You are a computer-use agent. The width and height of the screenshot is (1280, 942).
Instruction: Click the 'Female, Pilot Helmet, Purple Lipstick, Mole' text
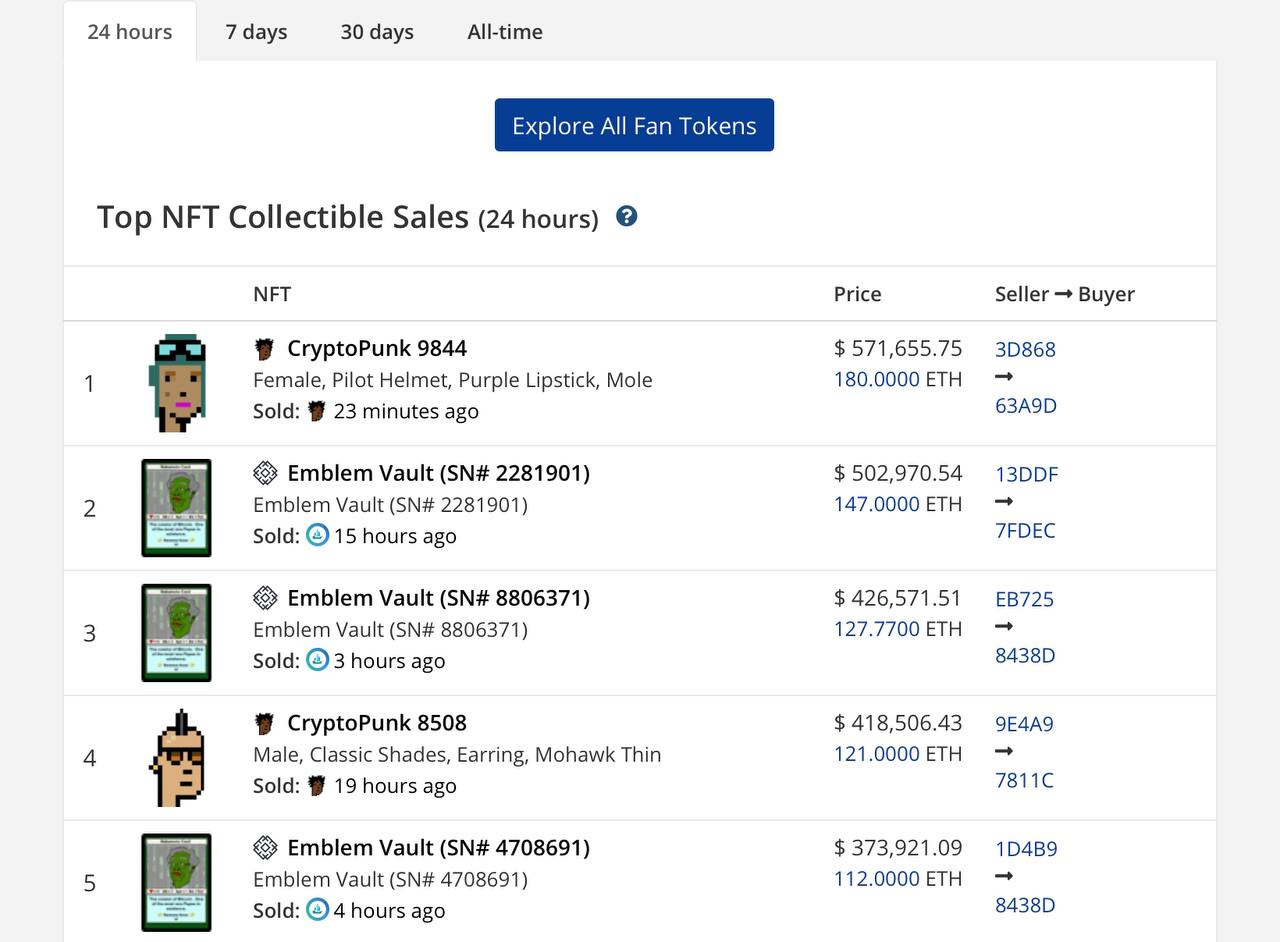(453, 380)
